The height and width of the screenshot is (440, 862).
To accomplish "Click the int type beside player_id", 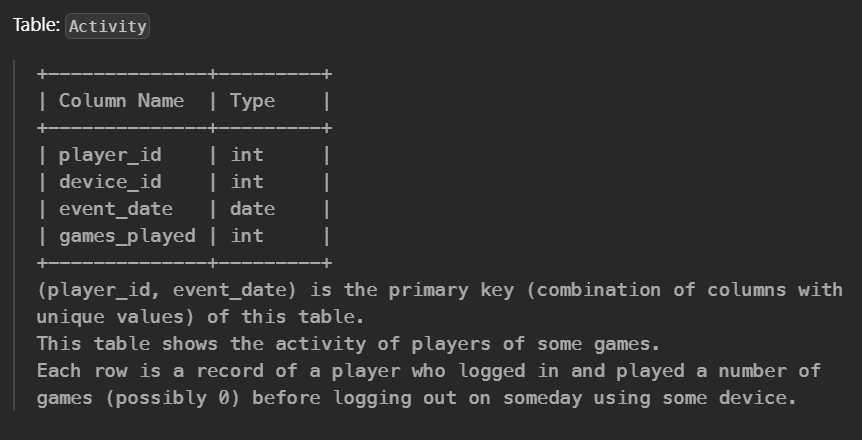I will (247, 155).
